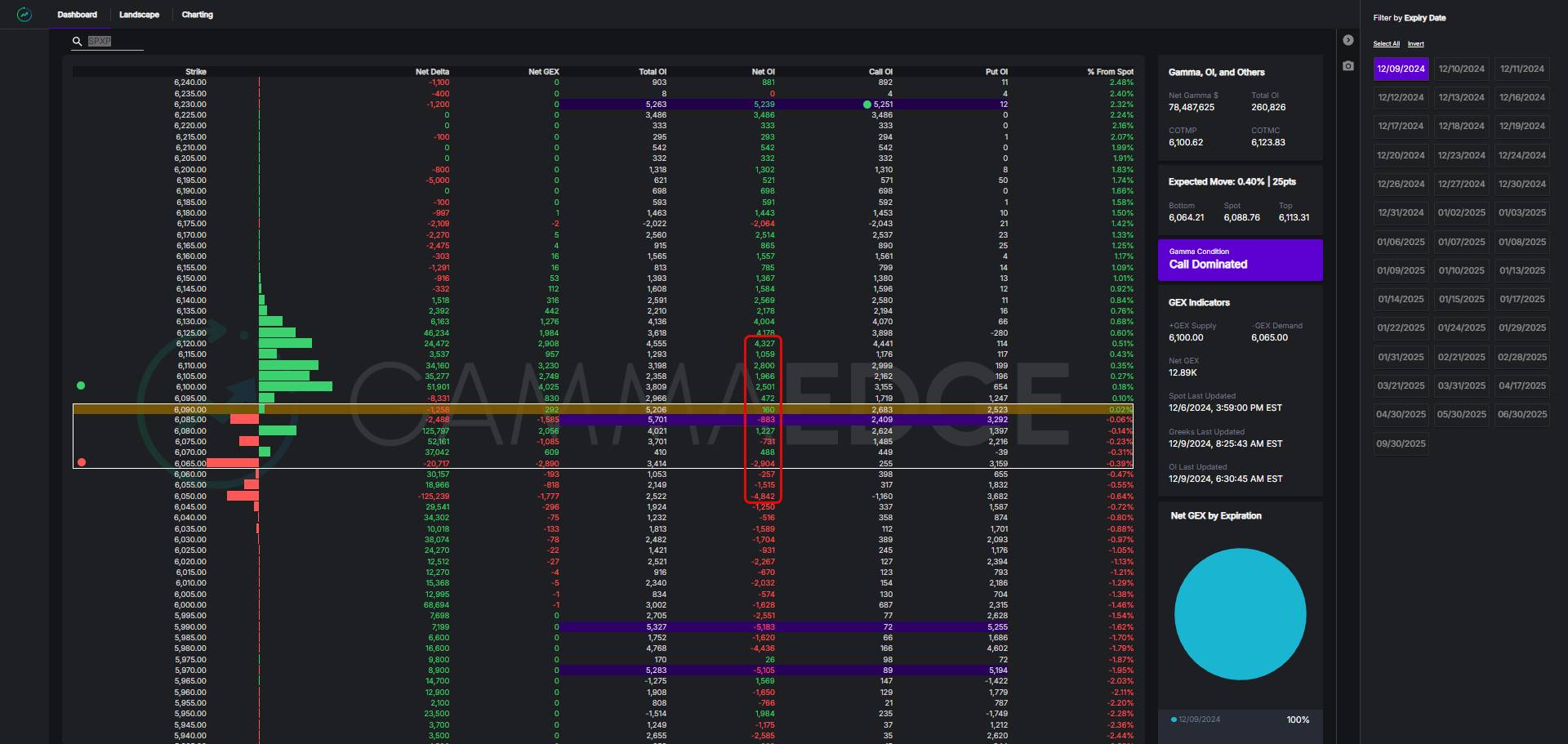Click the Select All link
The image size is (1568, 744).
tap(1386, 44)
